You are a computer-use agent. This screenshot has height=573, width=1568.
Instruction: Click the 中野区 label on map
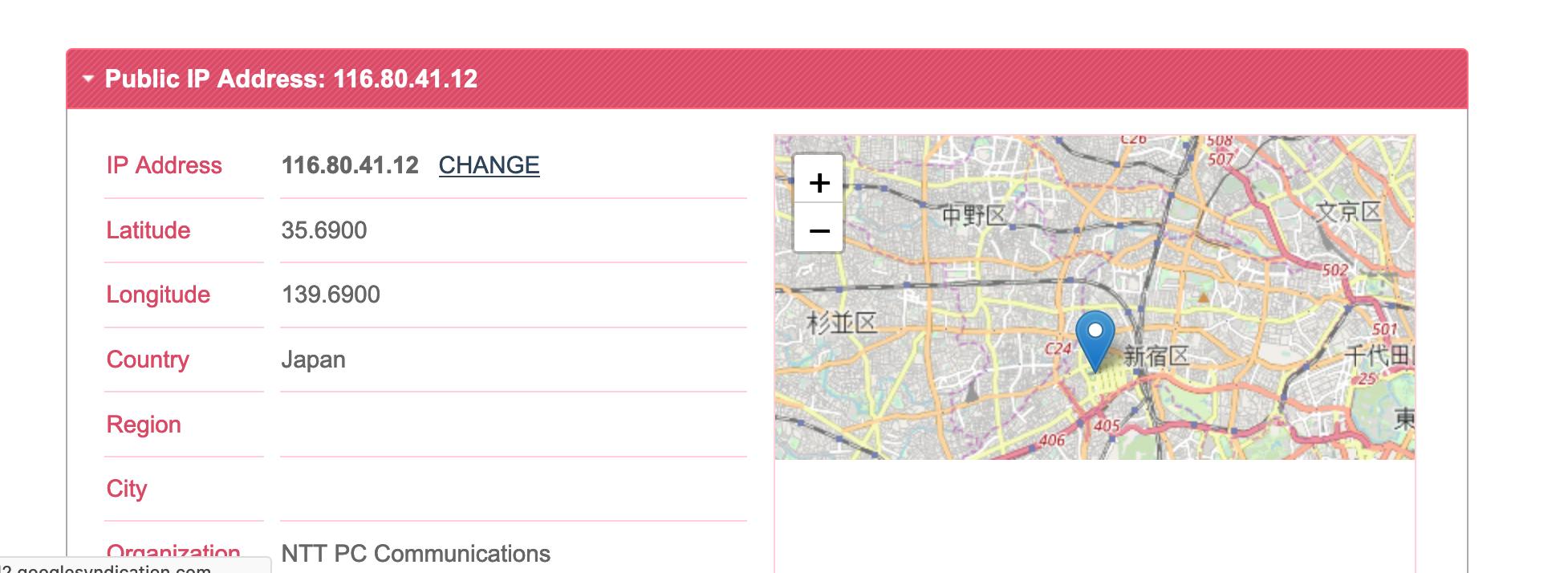point(973,215)
